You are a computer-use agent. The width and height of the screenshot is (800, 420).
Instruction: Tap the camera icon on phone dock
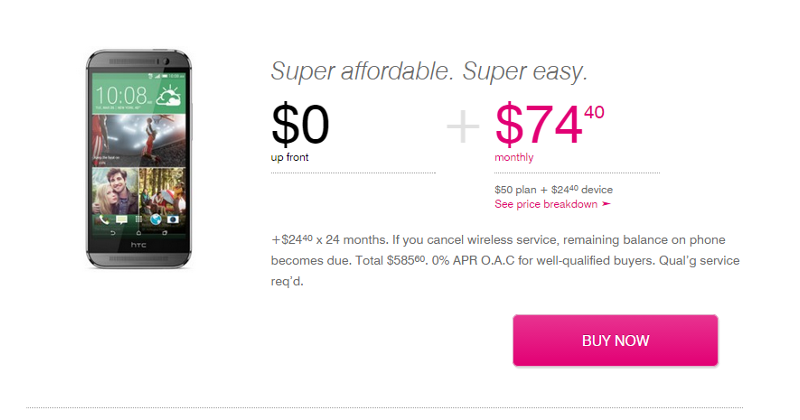tap(173, 220)
